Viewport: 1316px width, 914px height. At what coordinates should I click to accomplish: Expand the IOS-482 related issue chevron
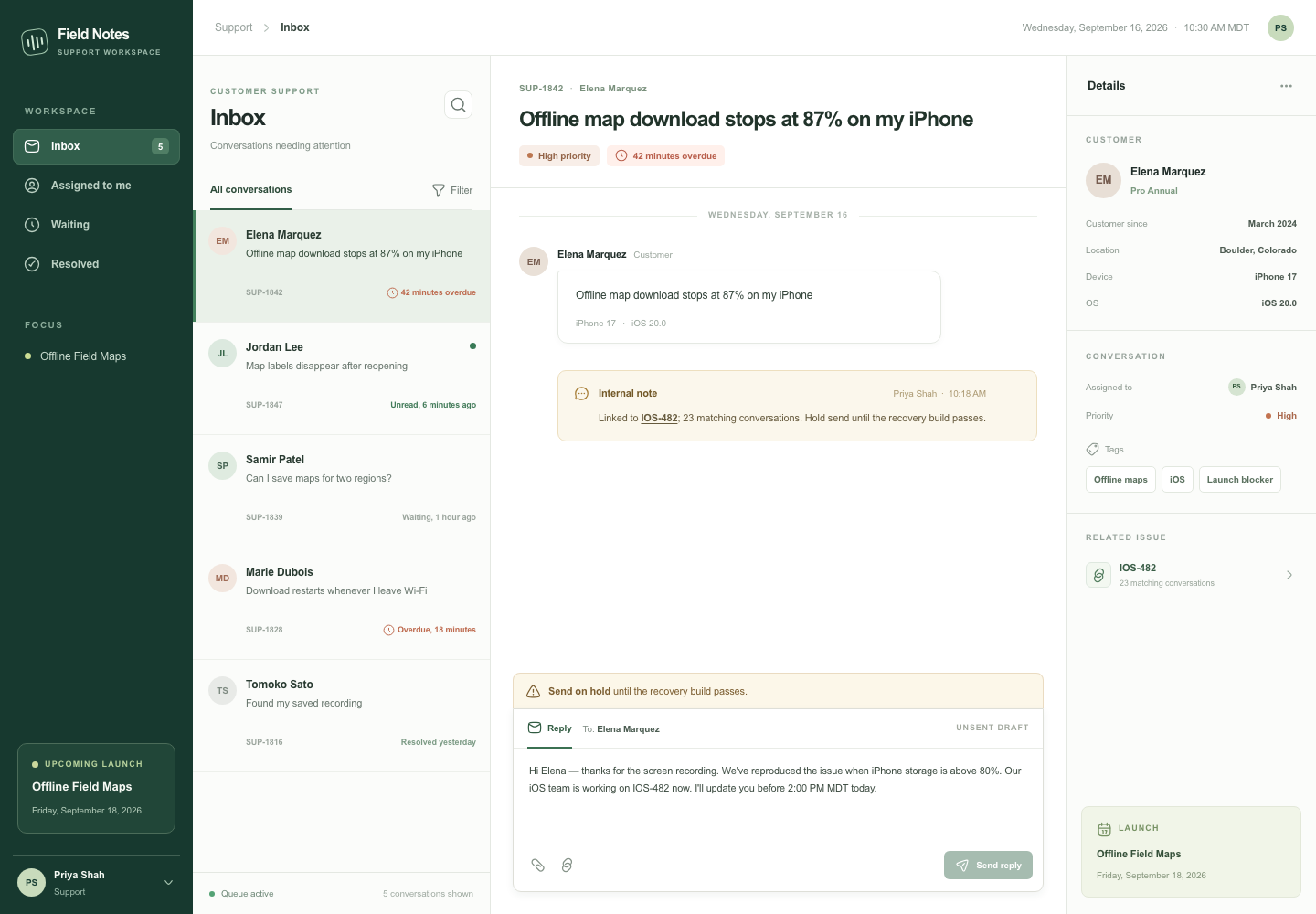tap(1289, 575)
